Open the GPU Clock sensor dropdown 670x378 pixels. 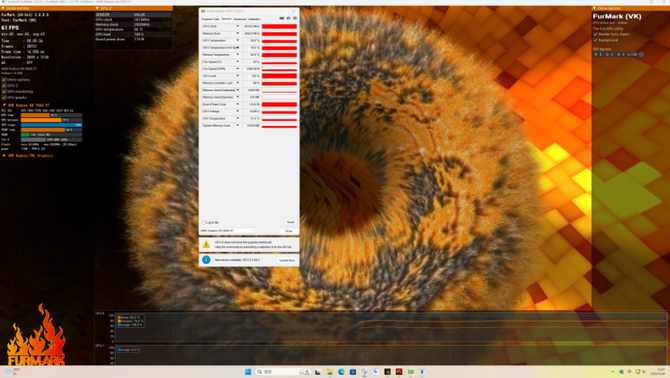click(238, 26)
